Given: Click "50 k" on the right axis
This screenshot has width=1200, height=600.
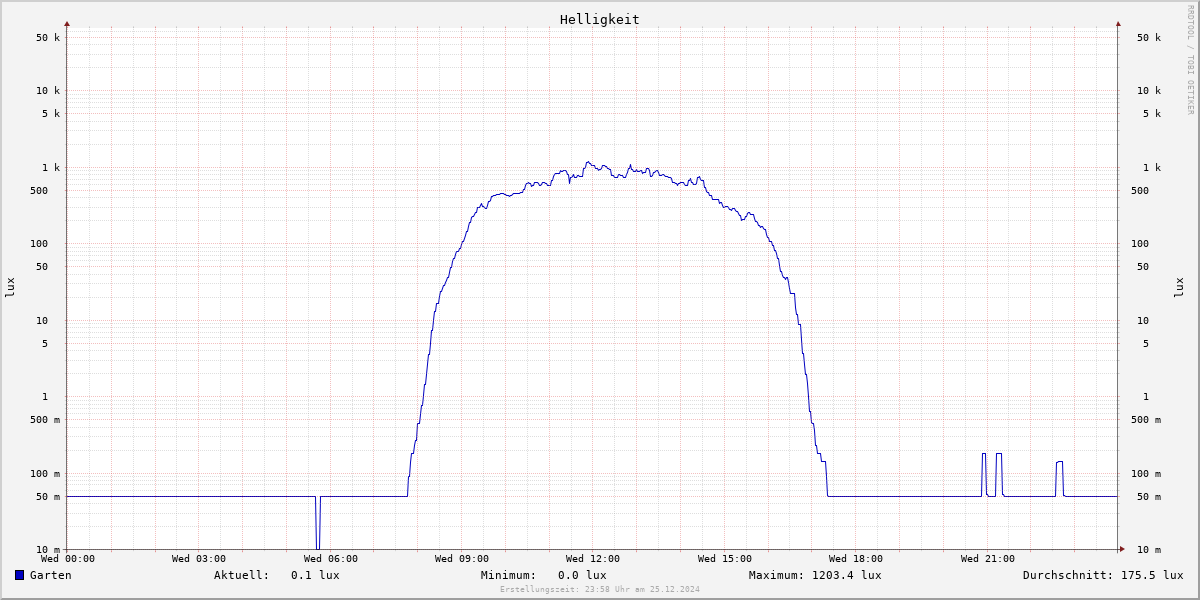Looking at the screenshot, I should (1149, 38).
